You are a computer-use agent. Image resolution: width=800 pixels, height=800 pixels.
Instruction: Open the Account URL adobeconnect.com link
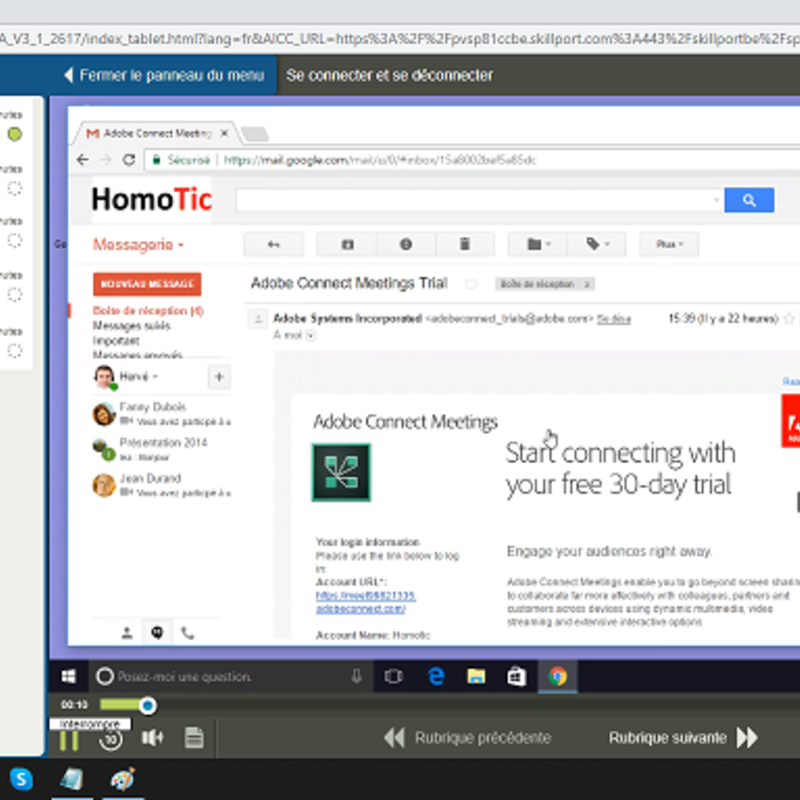(x=366, y=602)
